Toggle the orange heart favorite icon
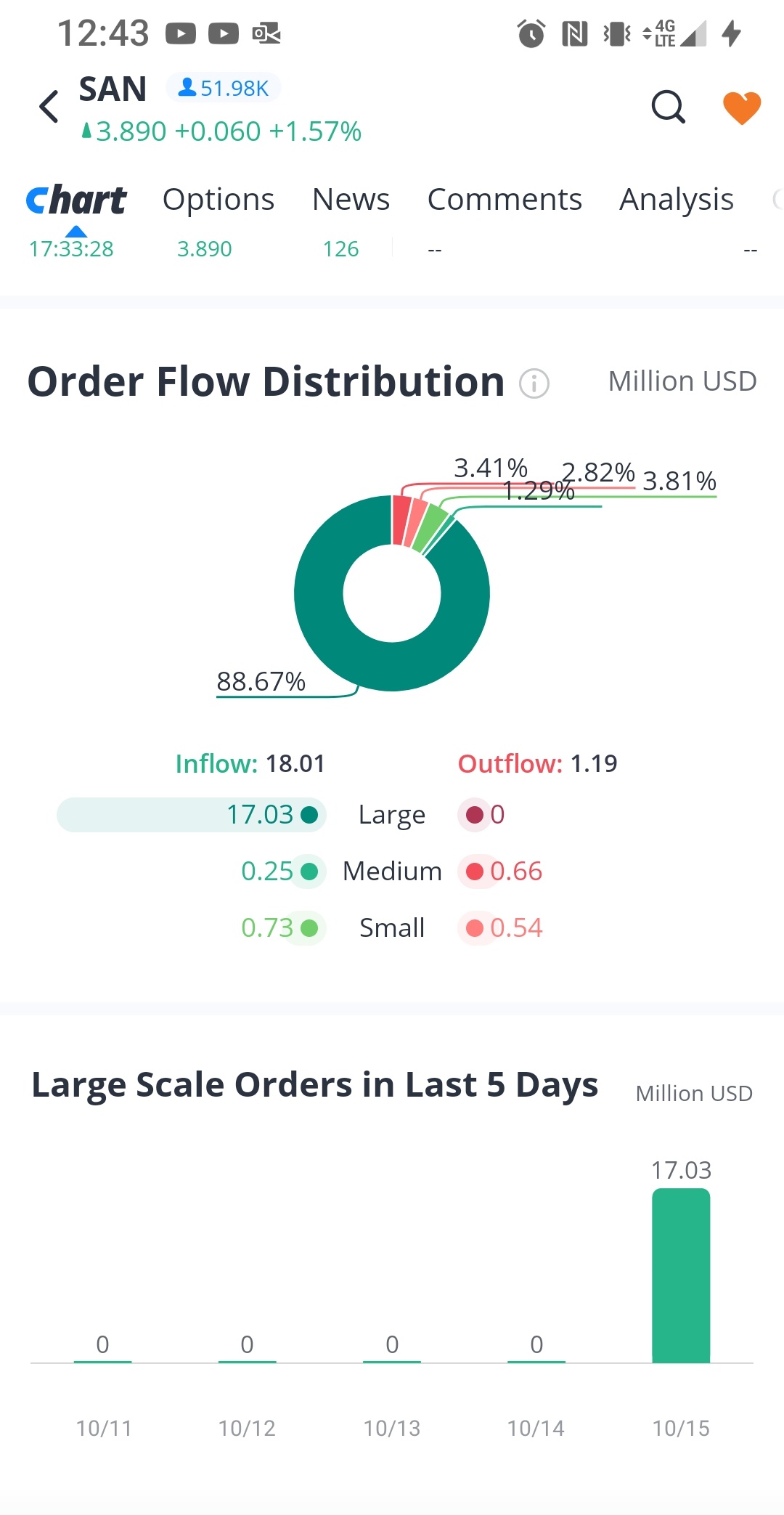 [741, 107]
